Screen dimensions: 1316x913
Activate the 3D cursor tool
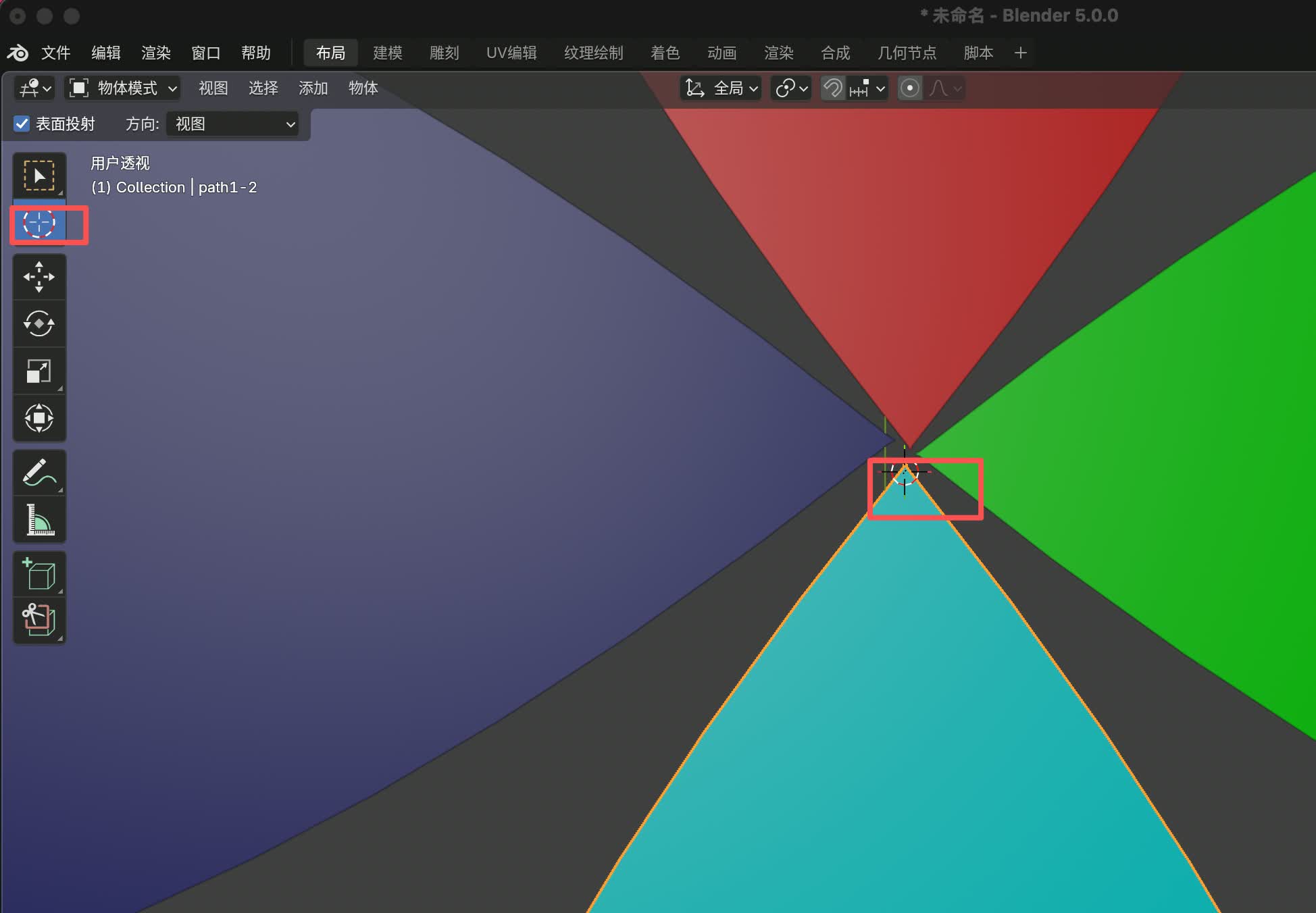39,223
